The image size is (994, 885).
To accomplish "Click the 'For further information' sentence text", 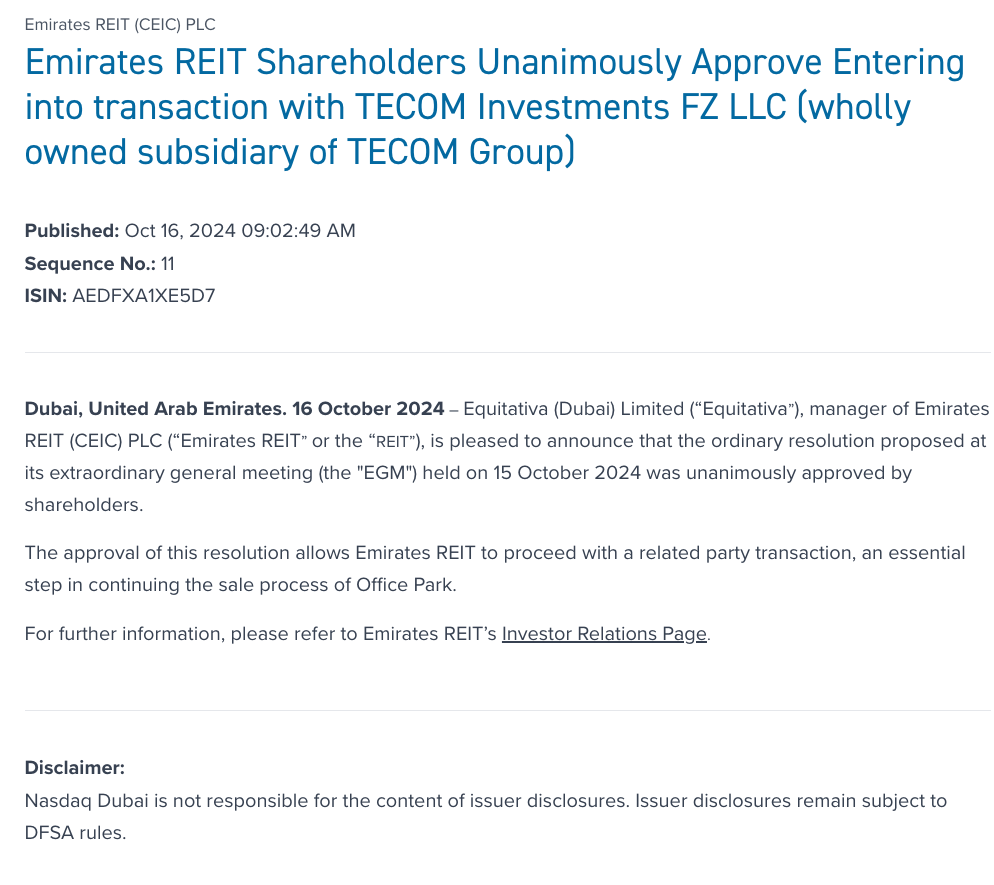I will tap(260, 634).
